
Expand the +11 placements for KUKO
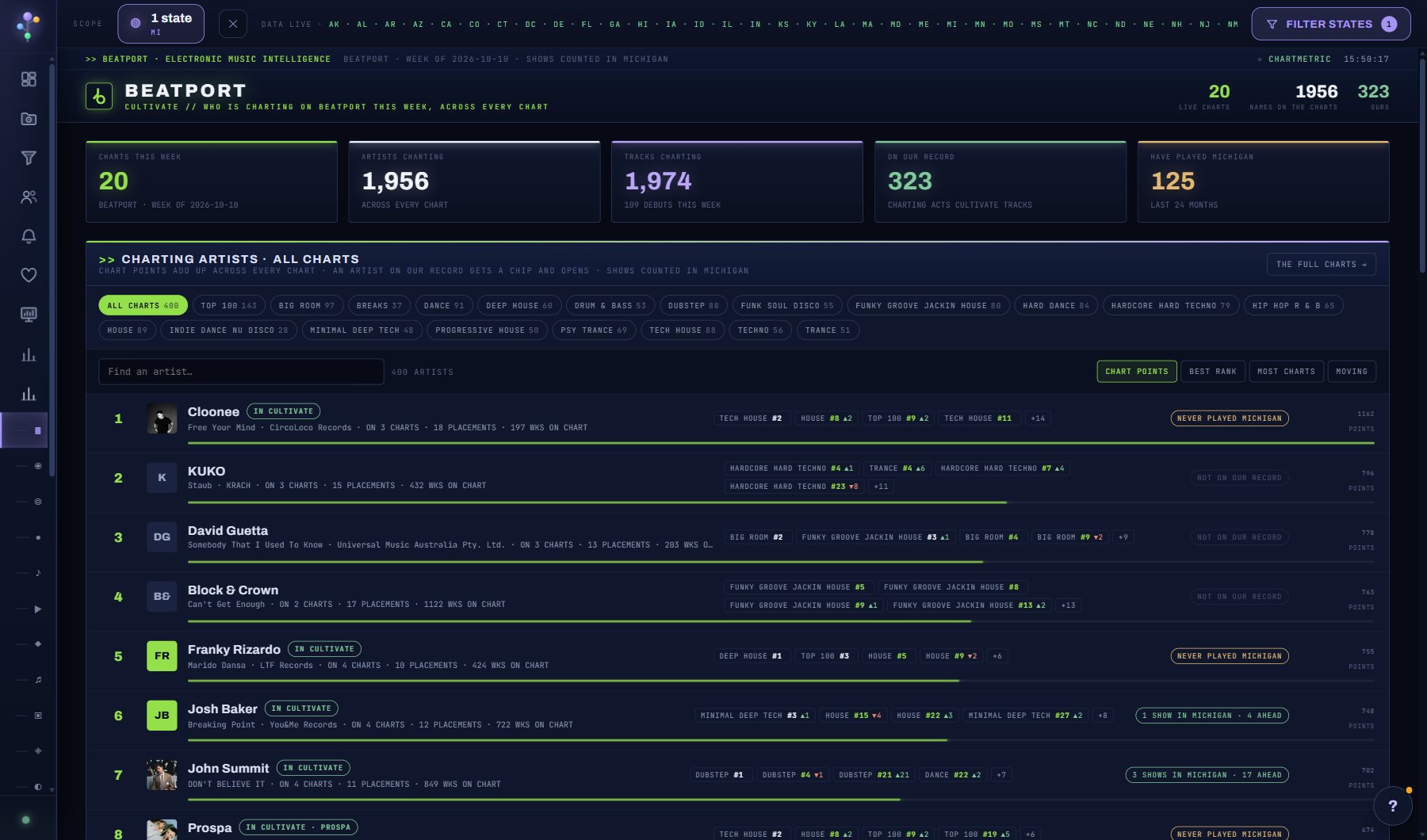[881, 487]
